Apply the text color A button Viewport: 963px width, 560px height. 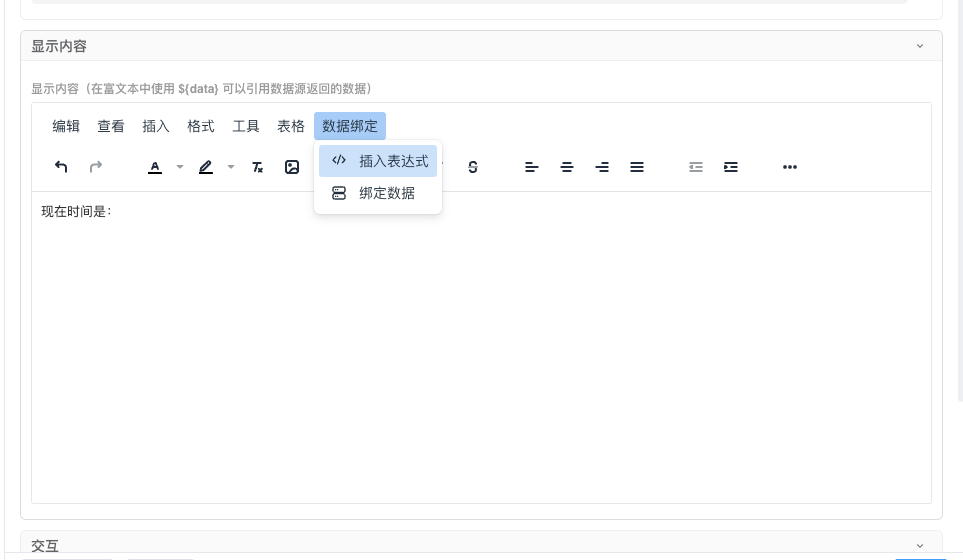155,167
